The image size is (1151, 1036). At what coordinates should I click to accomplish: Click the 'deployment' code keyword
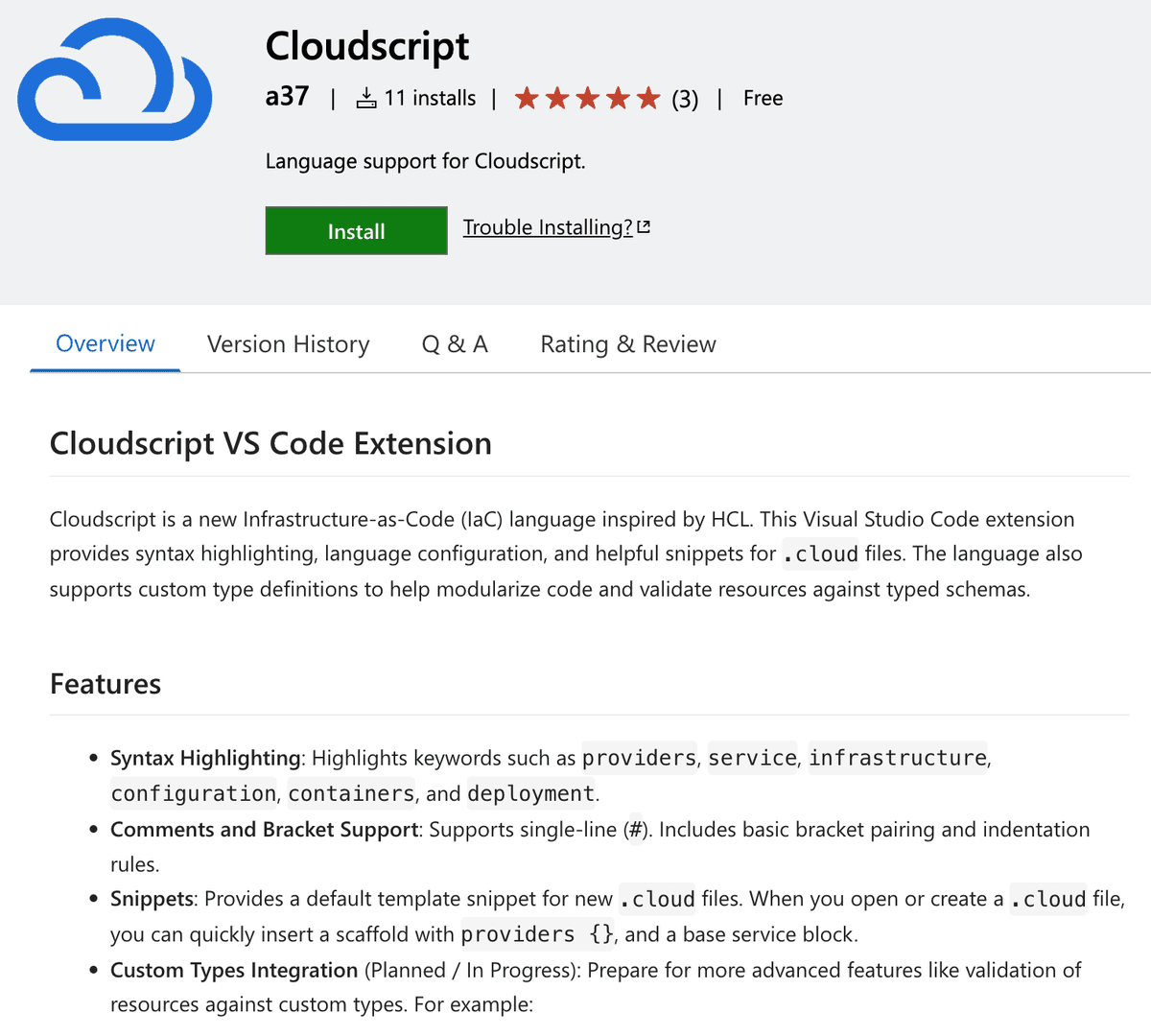[531, 793]
